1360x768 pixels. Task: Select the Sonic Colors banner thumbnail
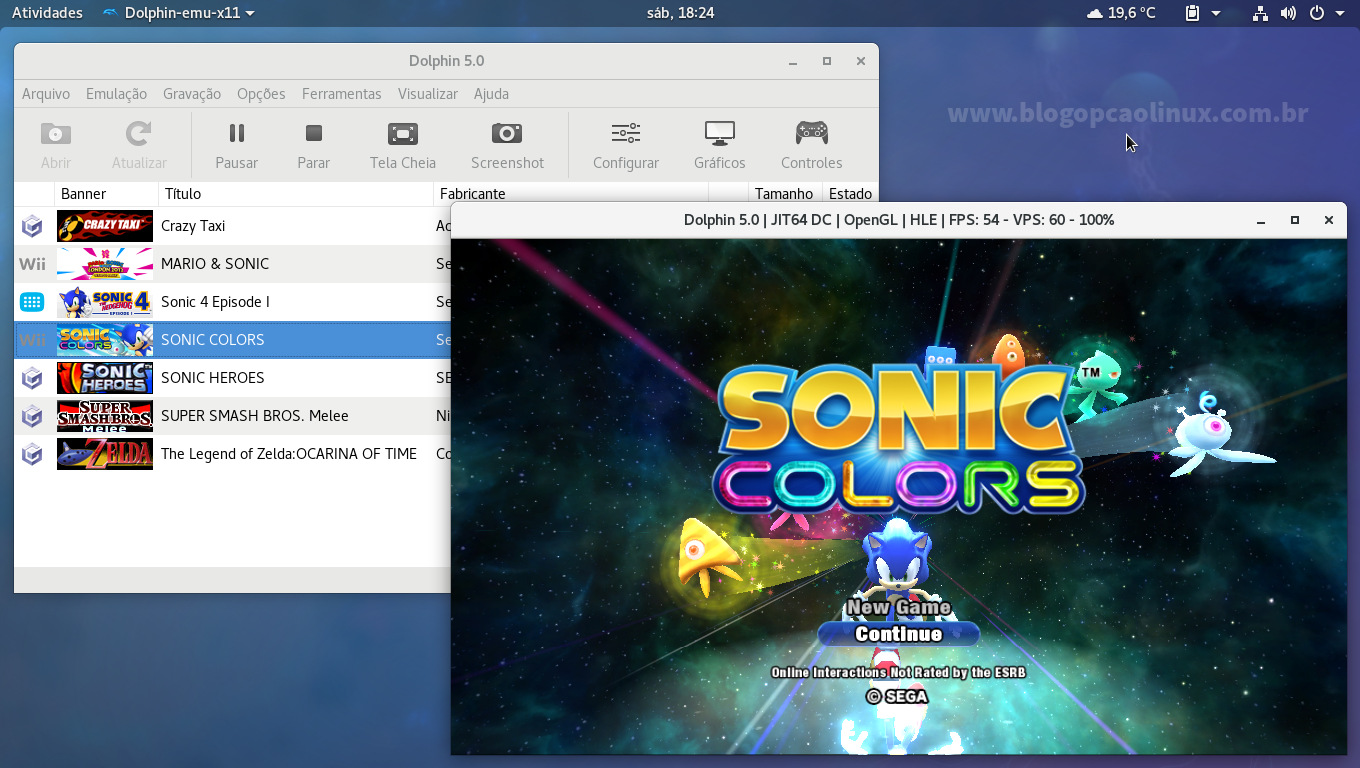tap(105, 340)
